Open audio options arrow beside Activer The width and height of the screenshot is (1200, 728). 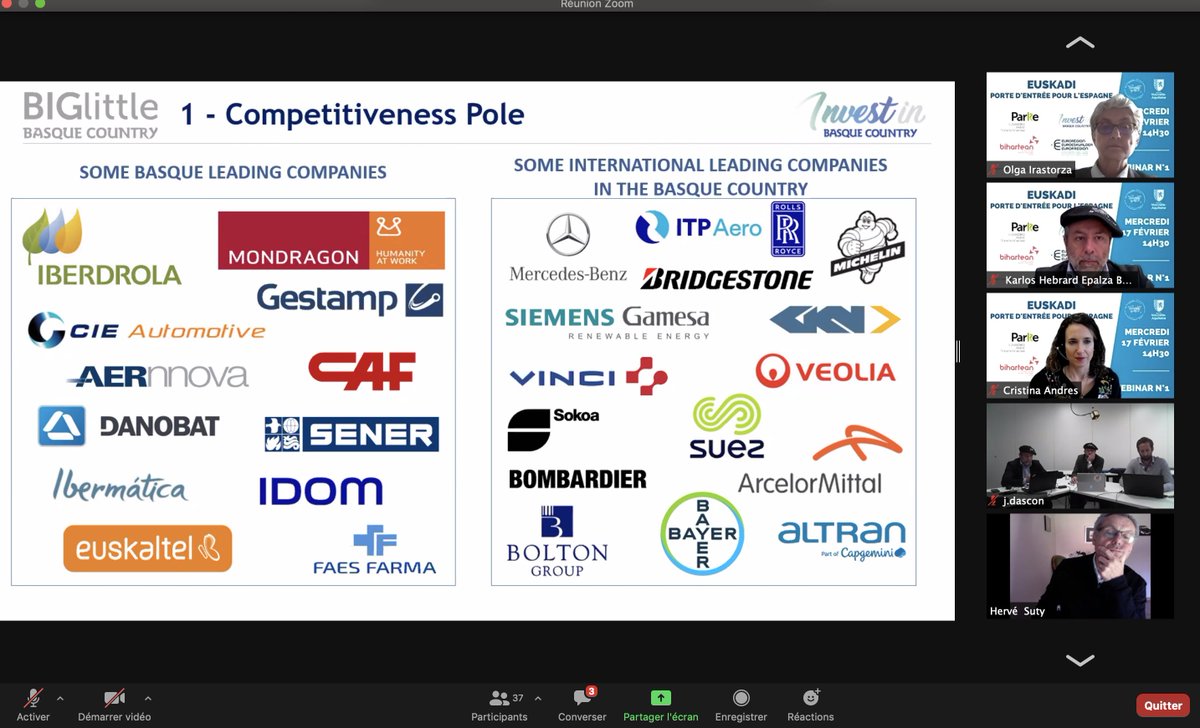pos(60,698)
